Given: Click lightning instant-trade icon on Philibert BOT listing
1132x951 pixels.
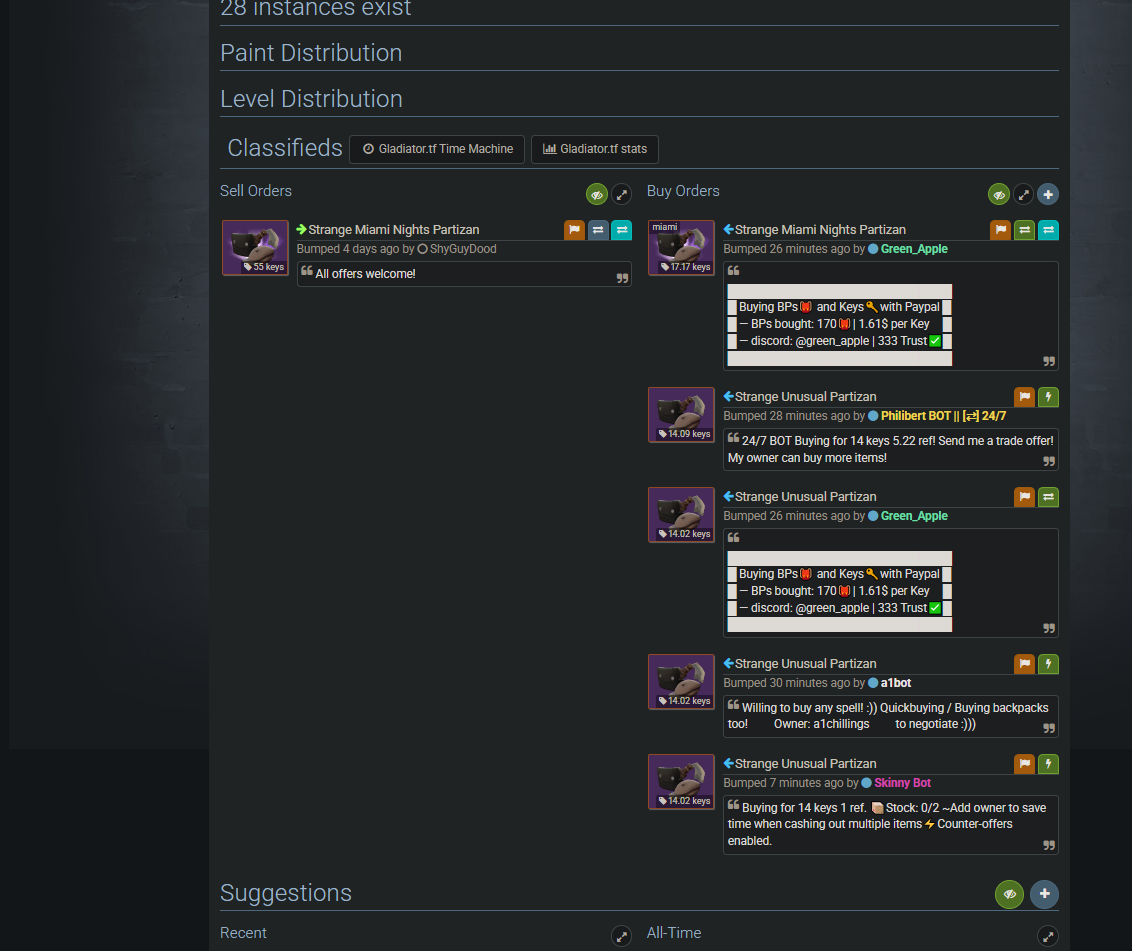Looking at the screenshot, I should 1048,396.
